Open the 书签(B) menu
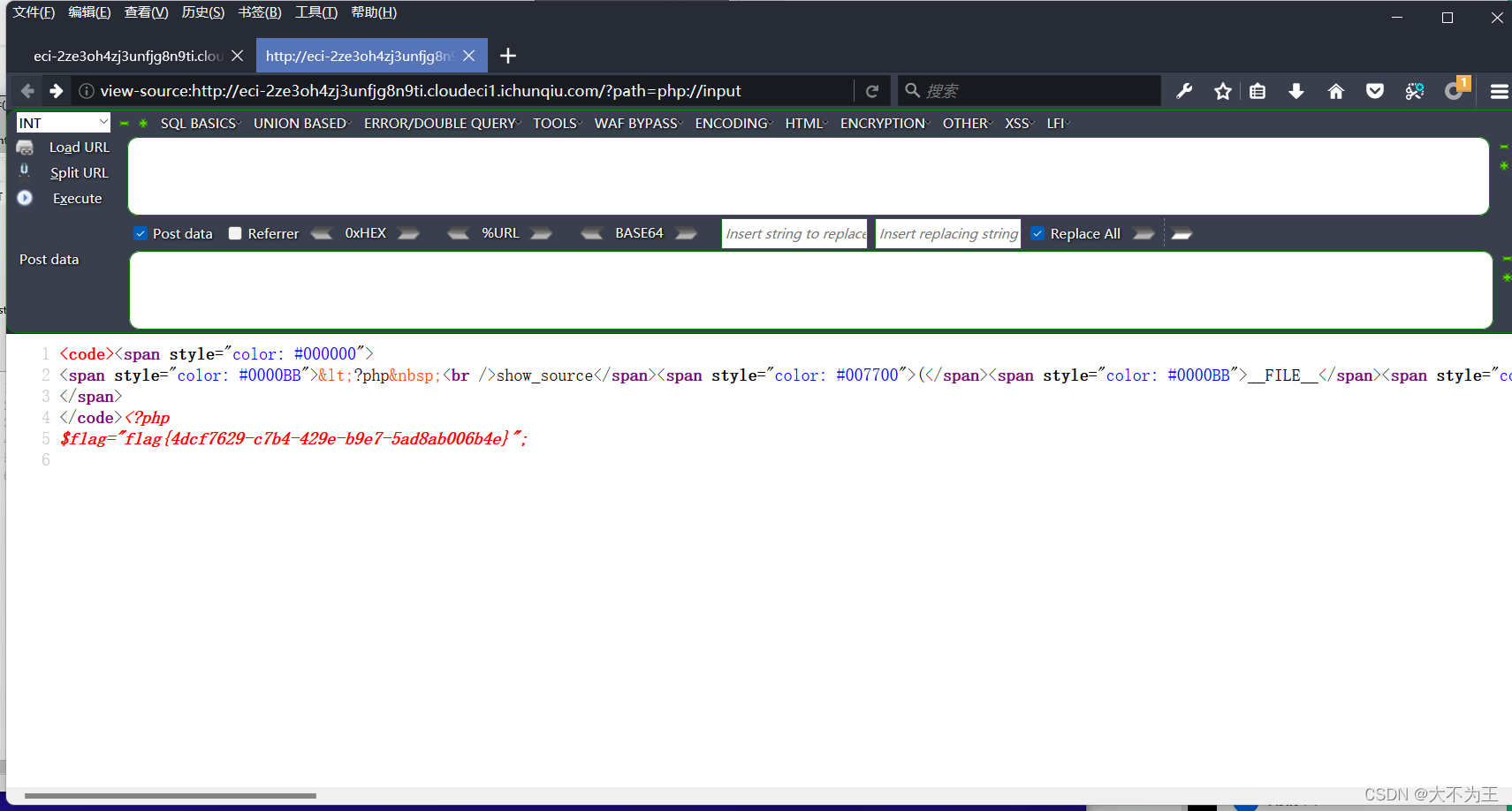The image size is (1512, 811). 260,12
